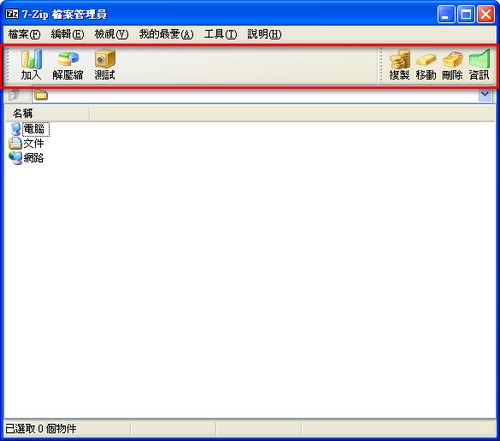The width and height of the screenshot is (500, 441).
Task: Open the 工具(T) menu
Action: (x=220, y=34)
